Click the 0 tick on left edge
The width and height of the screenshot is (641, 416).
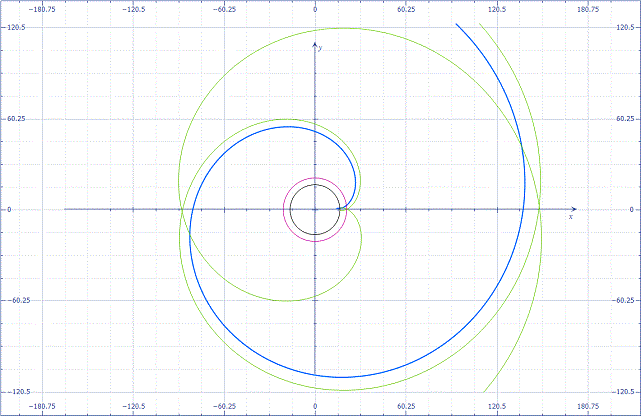(x=9, y=210)
